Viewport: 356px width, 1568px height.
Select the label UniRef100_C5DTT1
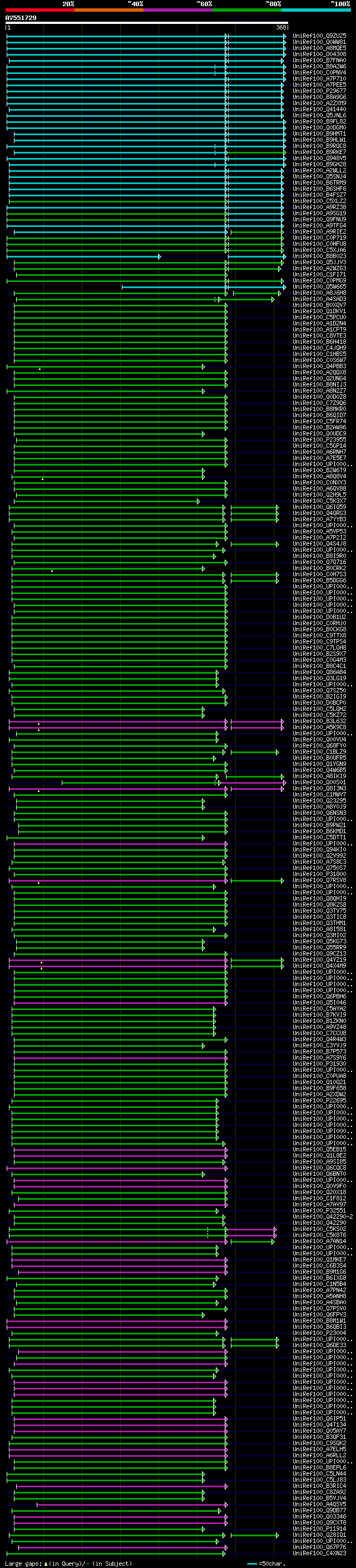pyautogui.click(x=319, y=838)
